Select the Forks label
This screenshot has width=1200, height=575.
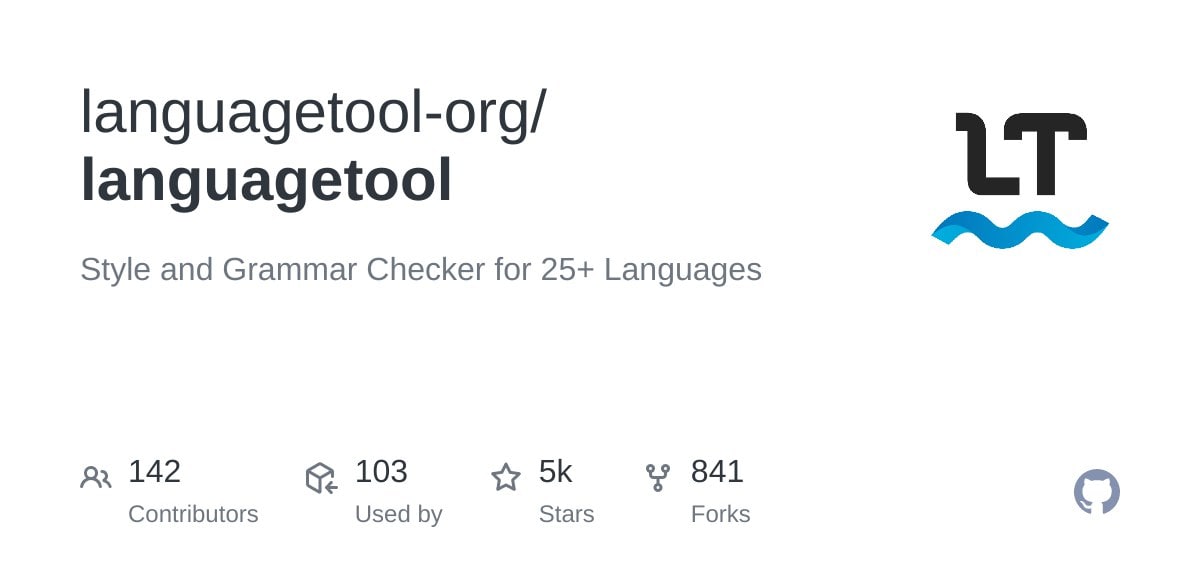pyautogui.click(x=720, y=514)
